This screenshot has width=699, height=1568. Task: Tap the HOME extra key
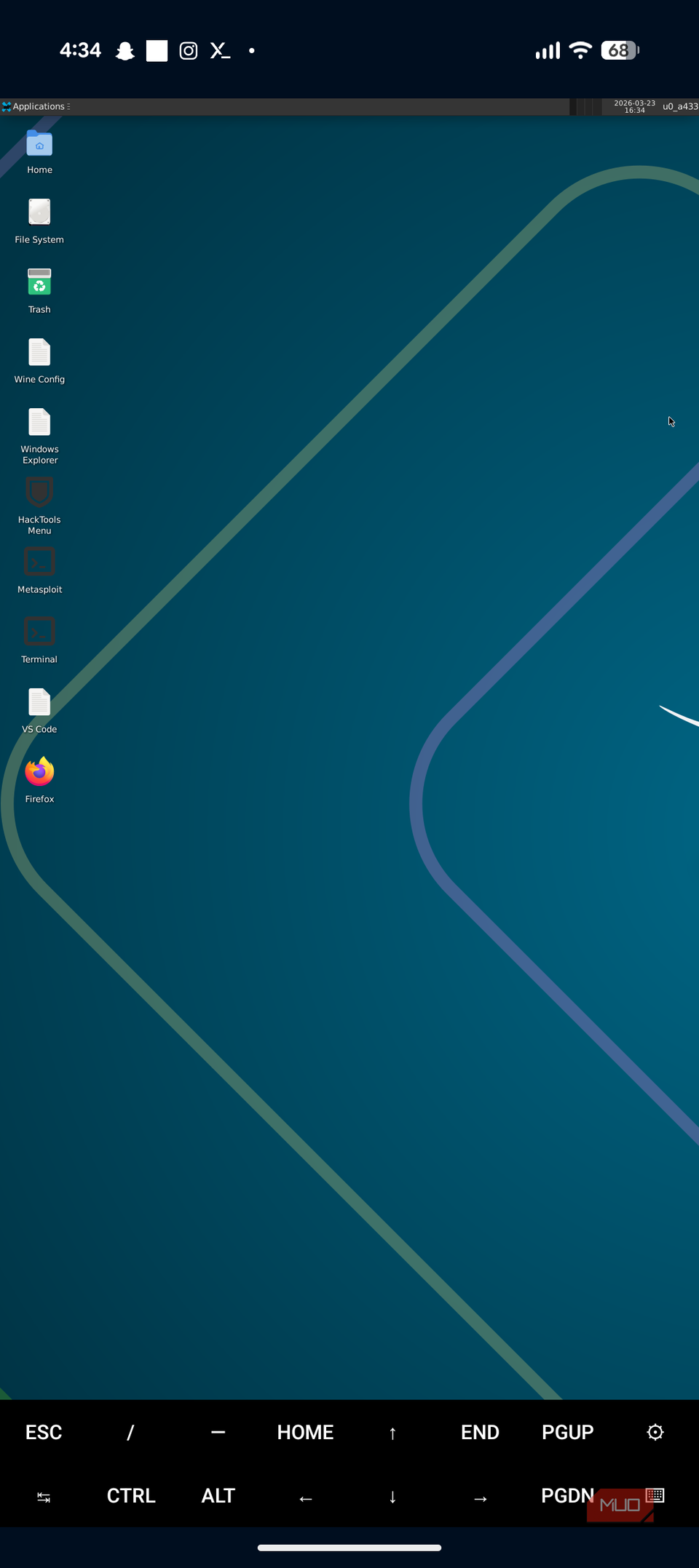[x=305, y=1432]
